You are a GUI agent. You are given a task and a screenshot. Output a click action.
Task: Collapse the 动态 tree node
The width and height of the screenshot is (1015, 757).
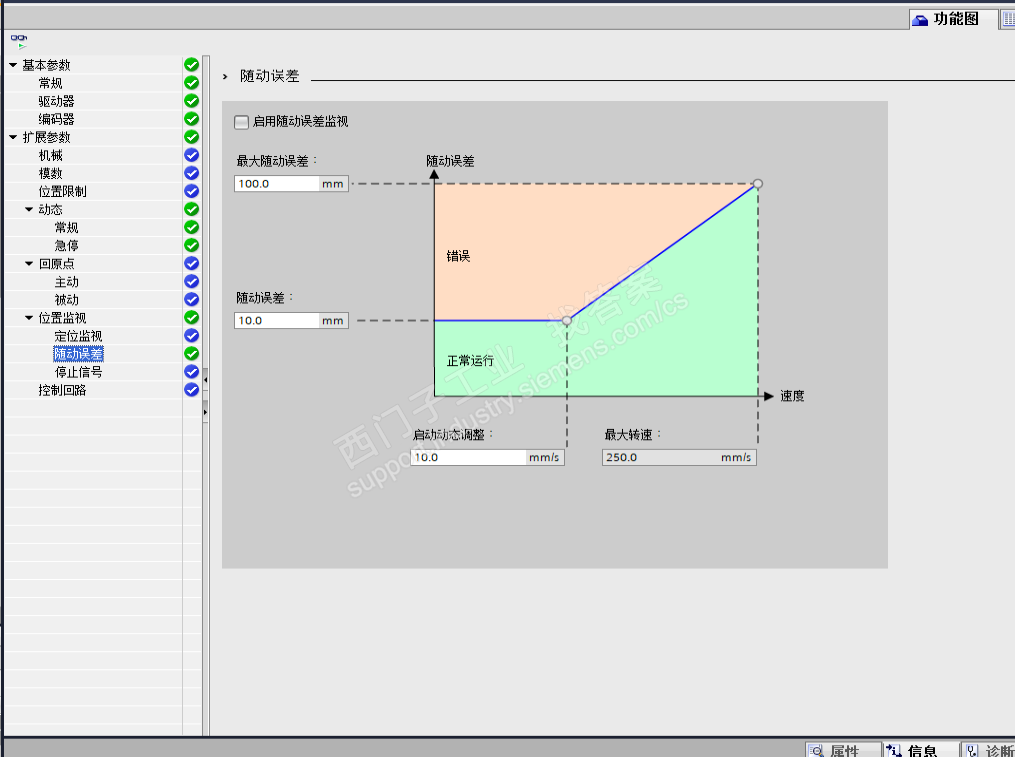(x=29, y=209)
